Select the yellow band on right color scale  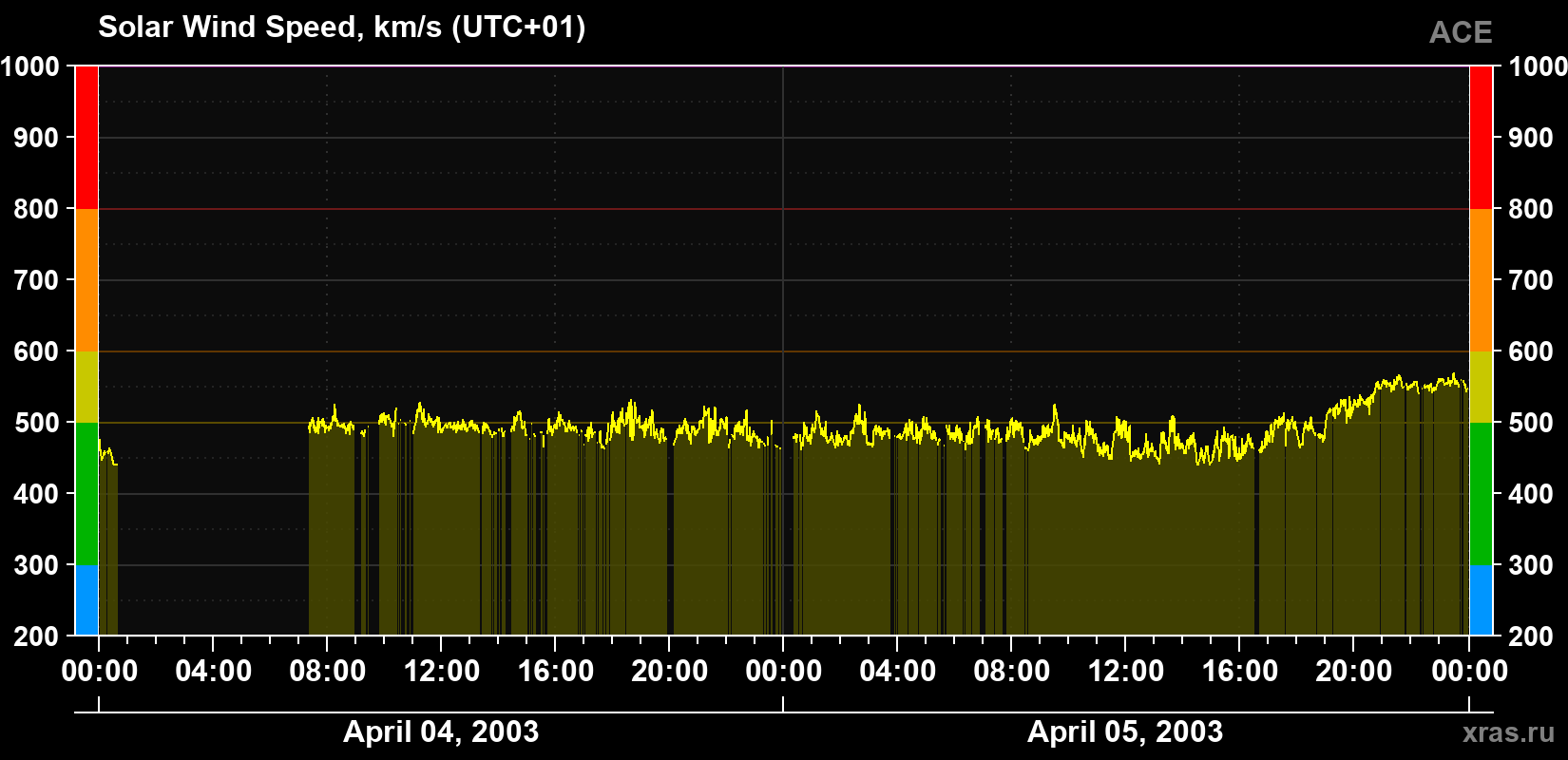[x=1481, y=387]
